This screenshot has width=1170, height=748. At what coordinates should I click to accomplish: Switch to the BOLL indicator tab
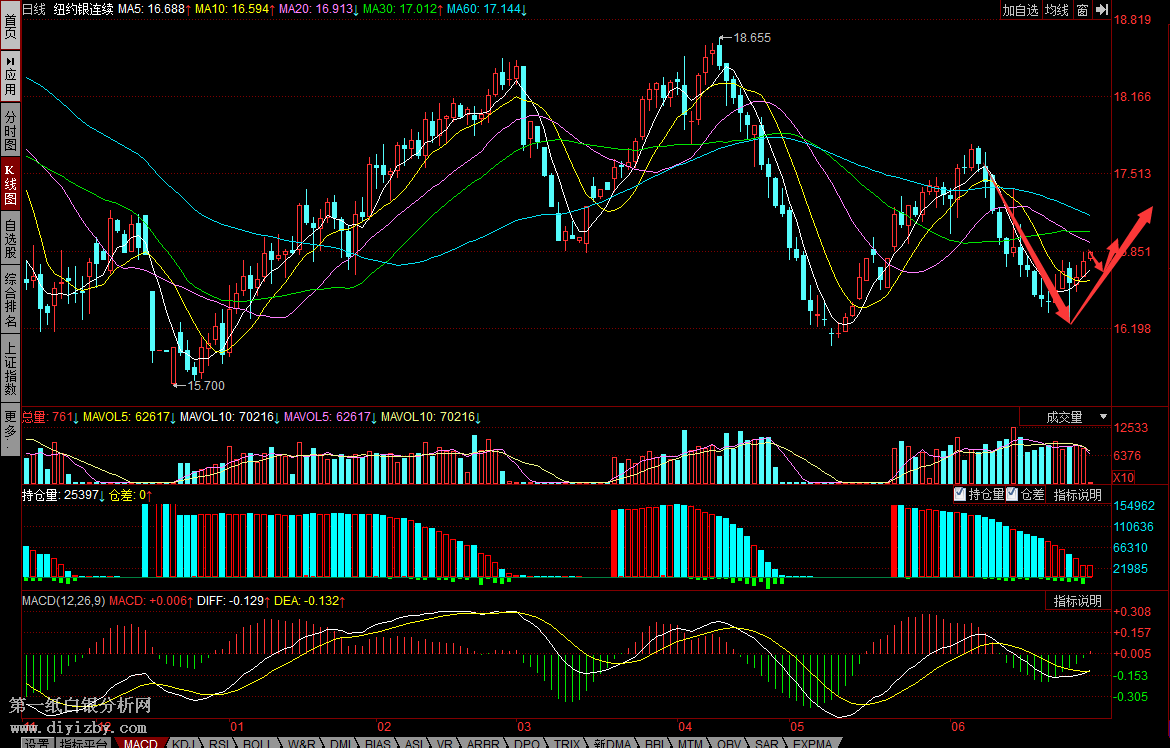[x=256, y=743]
